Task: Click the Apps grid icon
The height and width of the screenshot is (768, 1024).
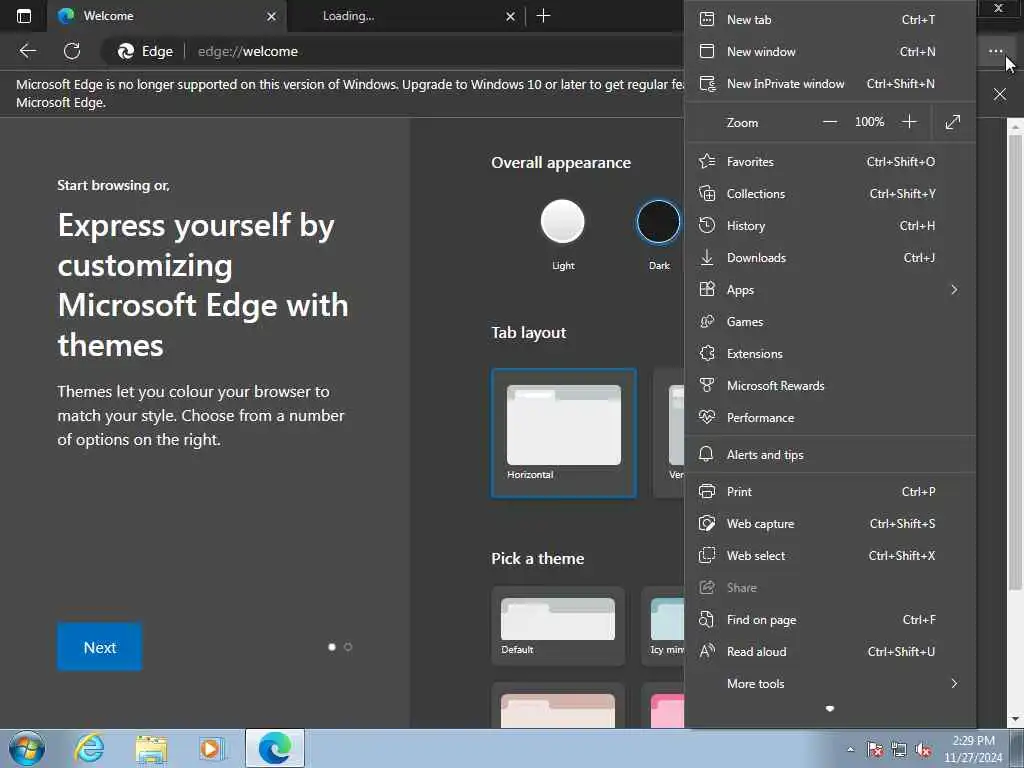Action: click(x=707, y=289)
